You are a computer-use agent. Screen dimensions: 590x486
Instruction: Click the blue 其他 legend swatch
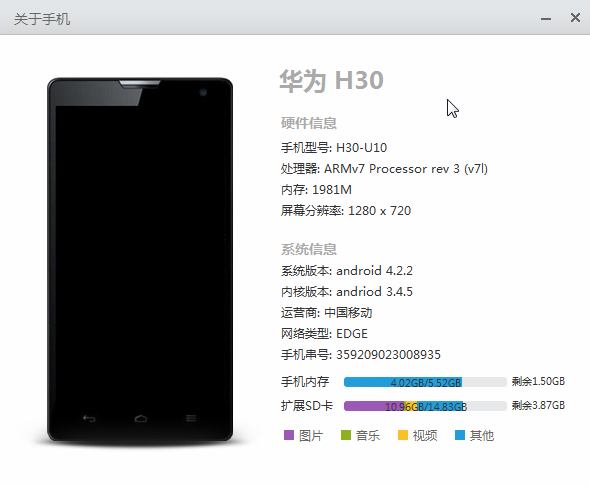460,435
